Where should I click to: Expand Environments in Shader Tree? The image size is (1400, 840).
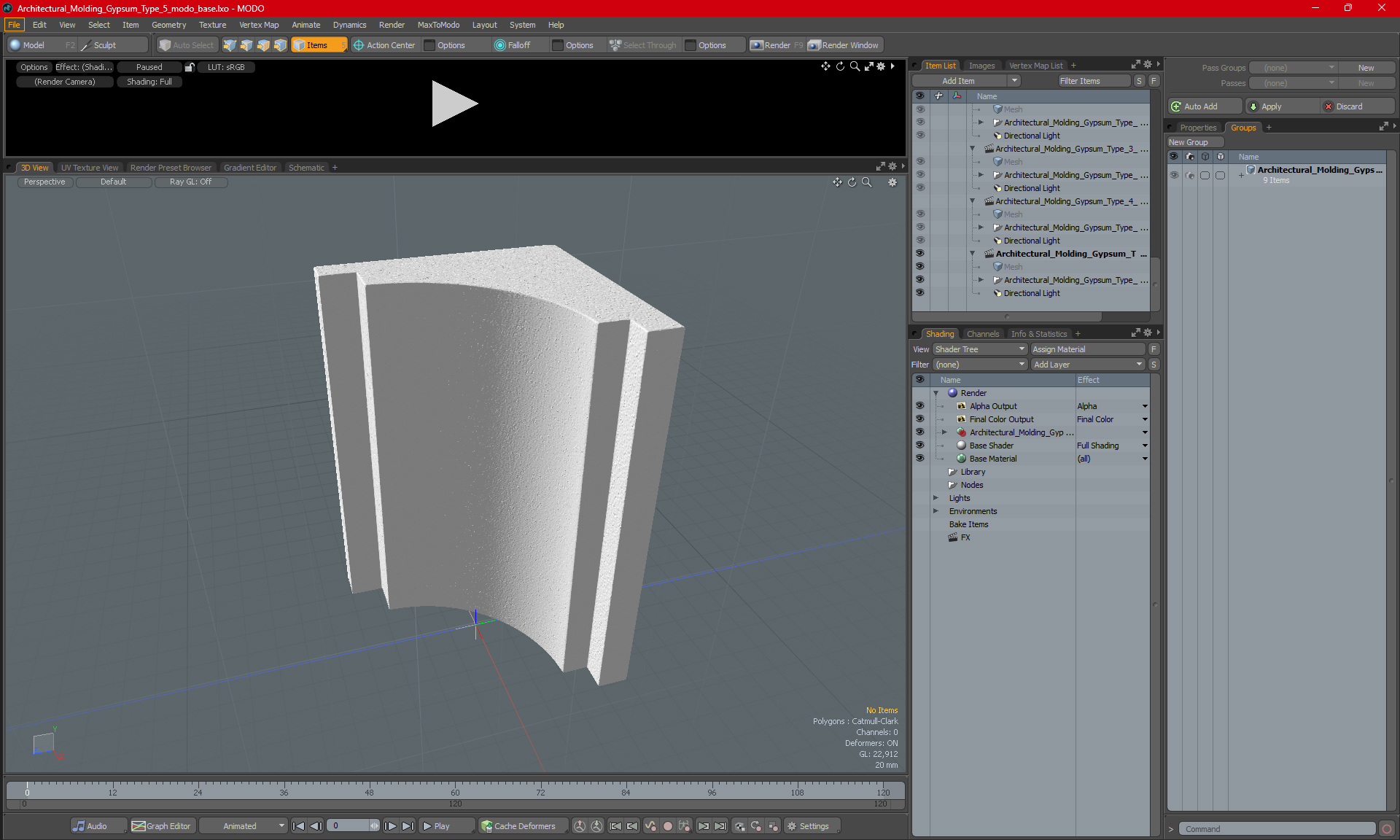click(936, 511)
